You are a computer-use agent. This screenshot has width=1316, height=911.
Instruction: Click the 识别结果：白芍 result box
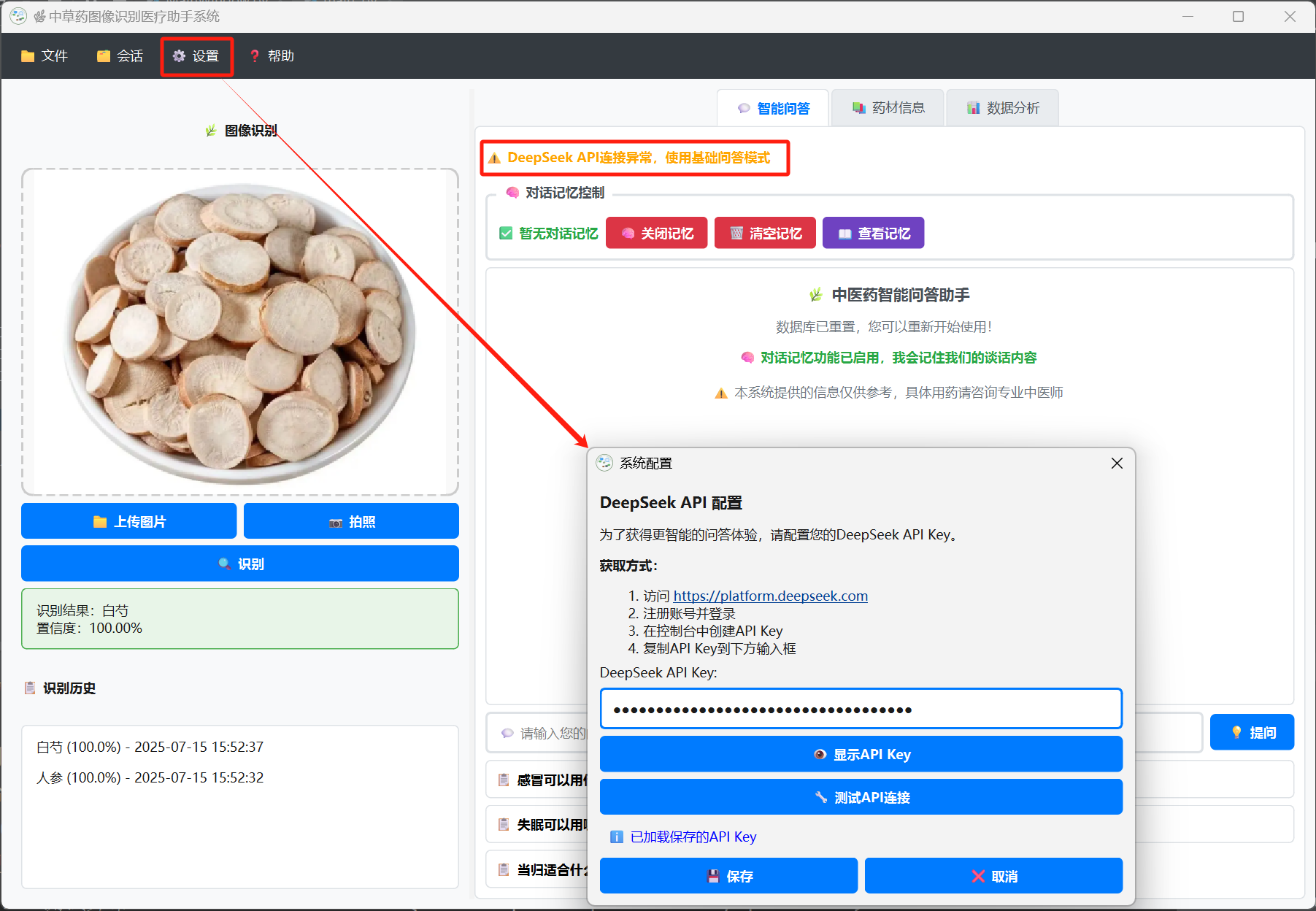pyautogui.click(x=240, y=619)
